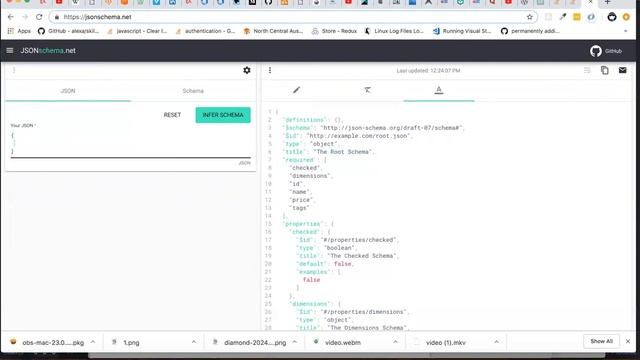Click the "boolean" type line

click(327, 248)
